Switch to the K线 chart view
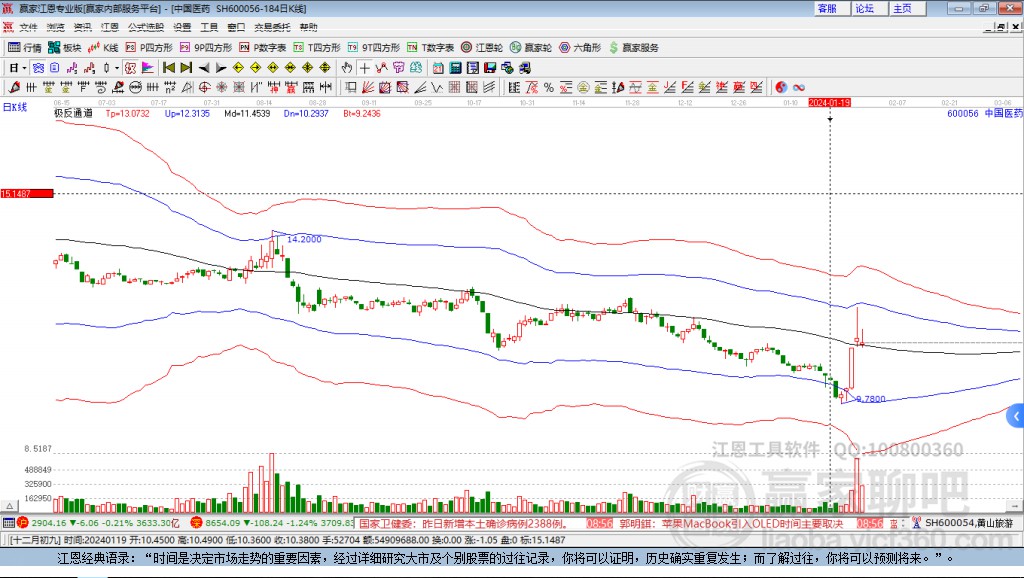This screenshot has height=578, width=1024. click(103, 47)
